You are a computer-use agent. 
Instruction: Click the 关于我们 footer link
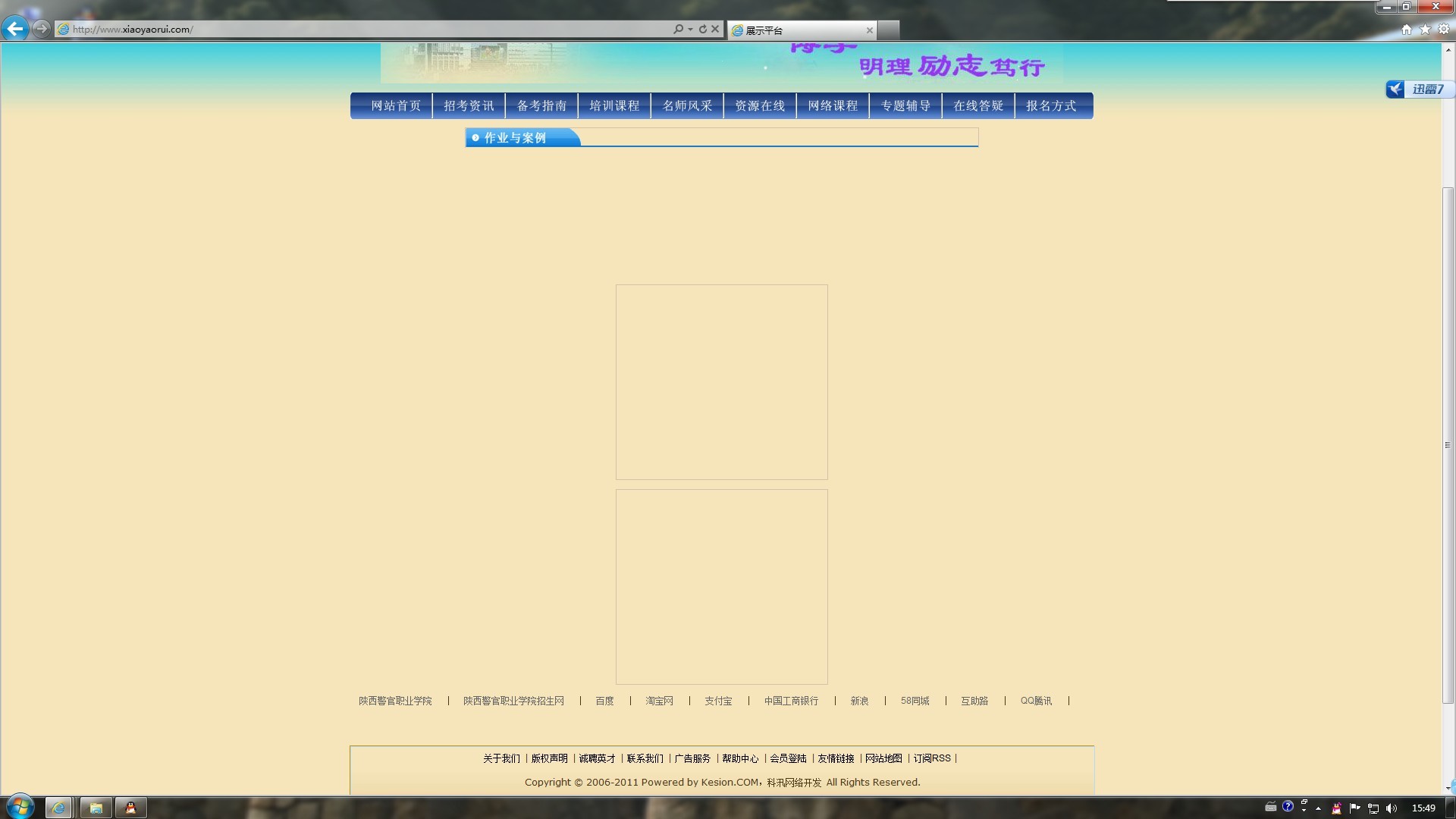click(x=500, y=758)
